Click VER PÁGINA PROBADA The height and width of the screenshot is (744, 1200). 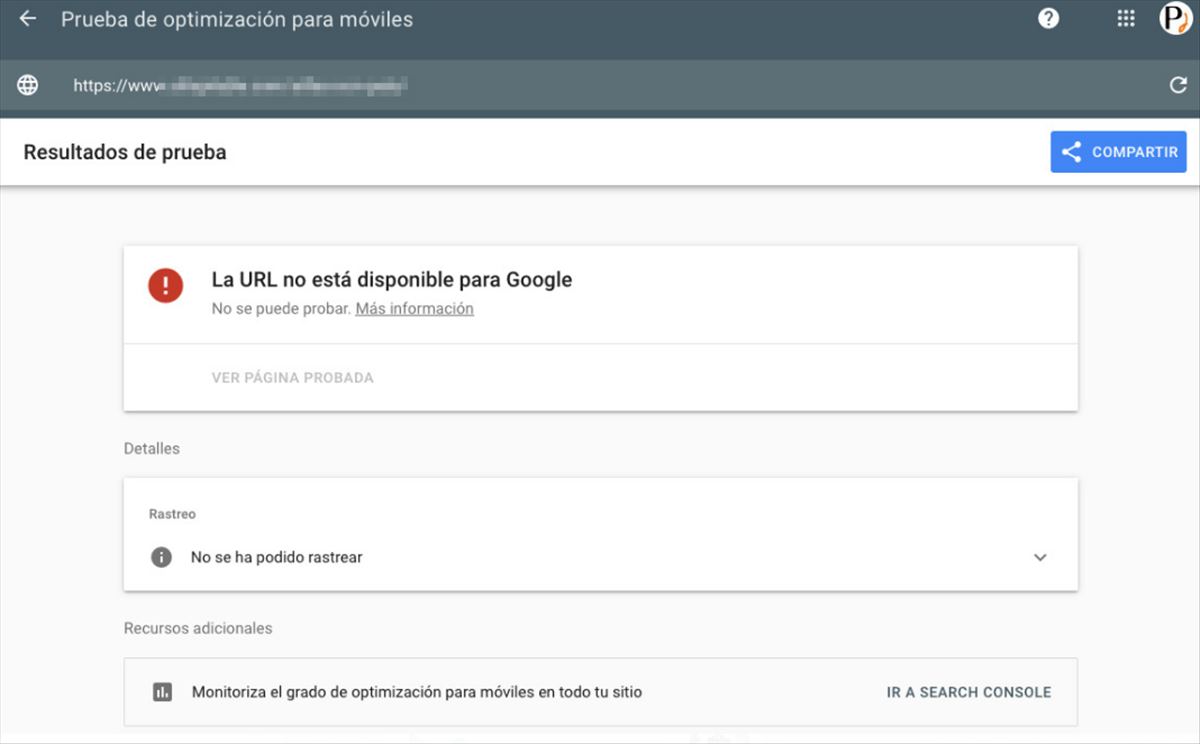point(292,378)
